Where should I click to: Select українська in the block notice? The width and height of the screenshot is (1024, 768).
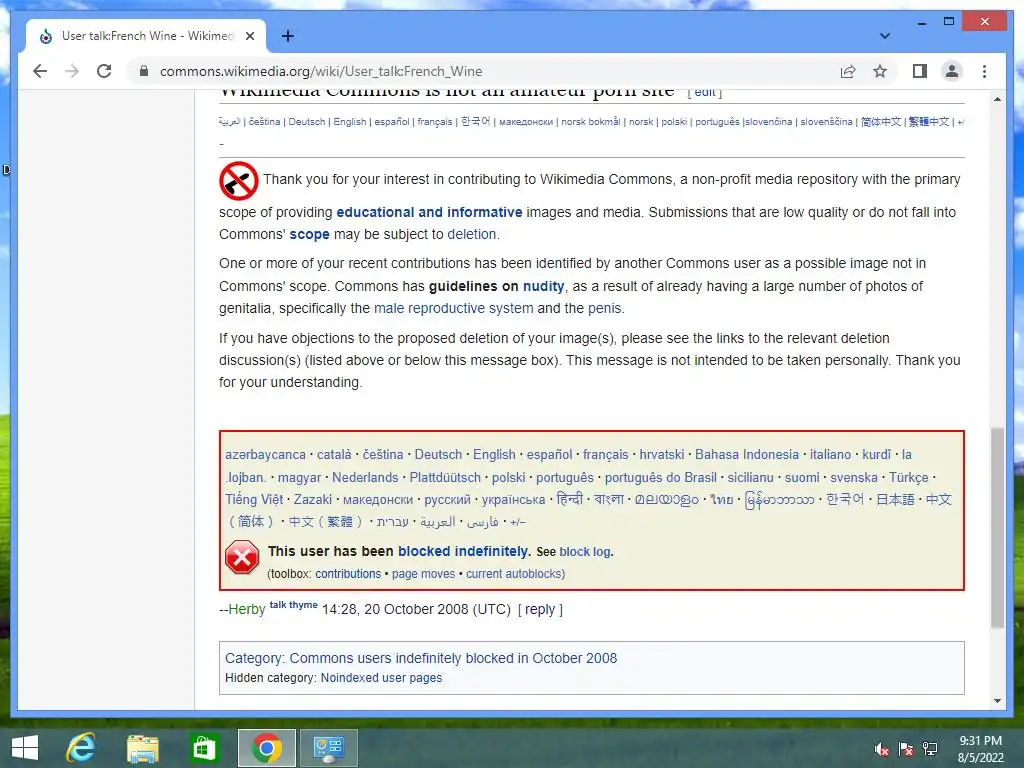(x=513, y=500)
